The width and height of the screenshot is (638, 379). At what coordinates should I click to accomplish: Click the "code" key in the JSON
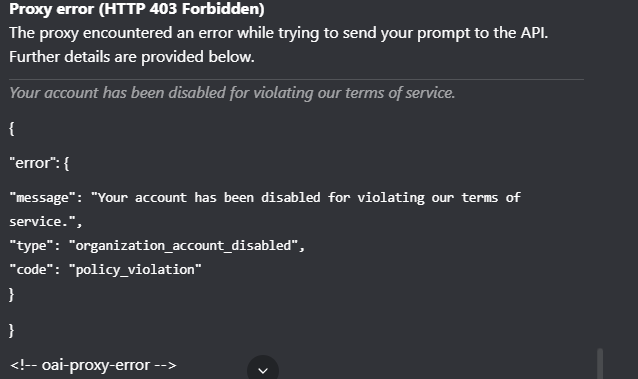[31, 270]
